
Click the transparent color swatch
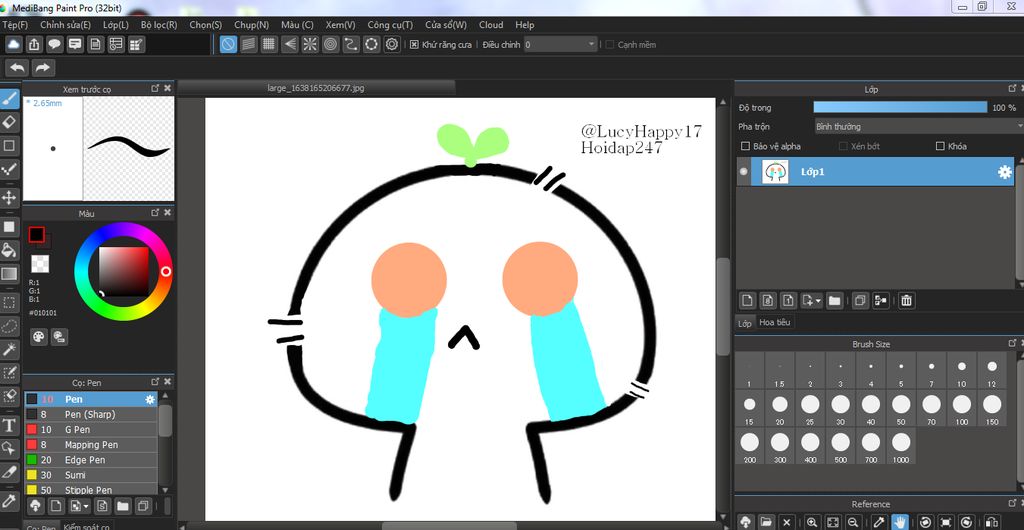tap(40, 264)
